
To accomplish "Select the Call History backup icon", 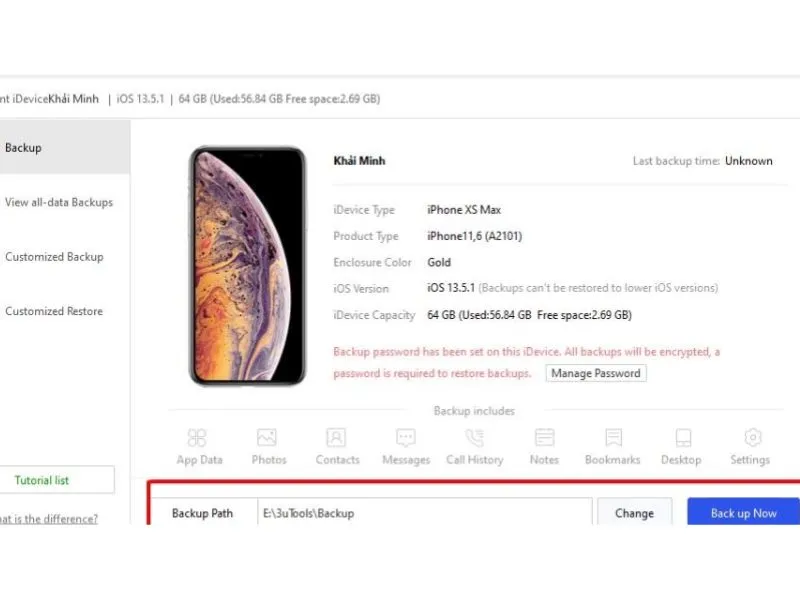I will pos(474,437).
